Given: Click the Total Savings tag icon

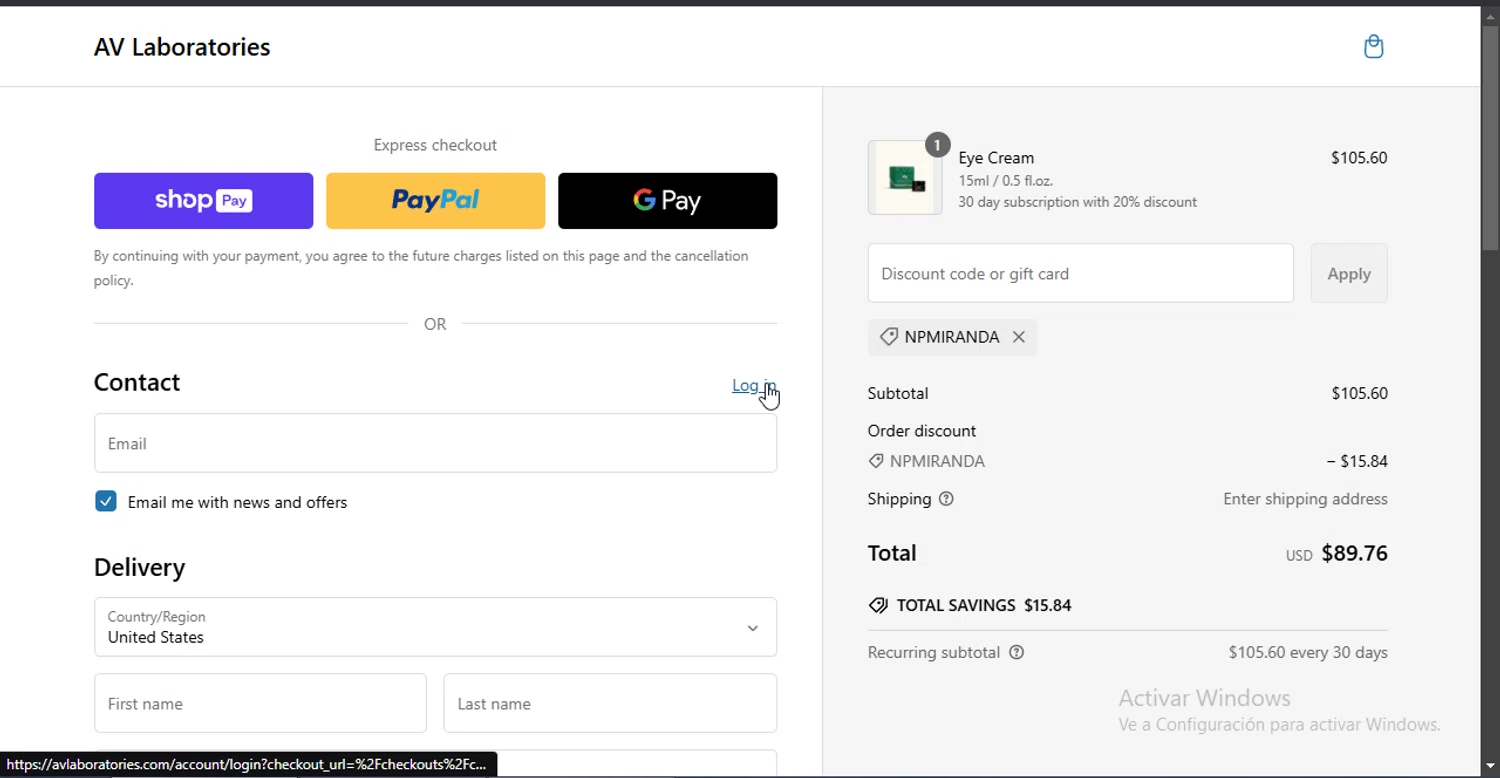Looking at the screenshot, I should (x=878, y=605).
